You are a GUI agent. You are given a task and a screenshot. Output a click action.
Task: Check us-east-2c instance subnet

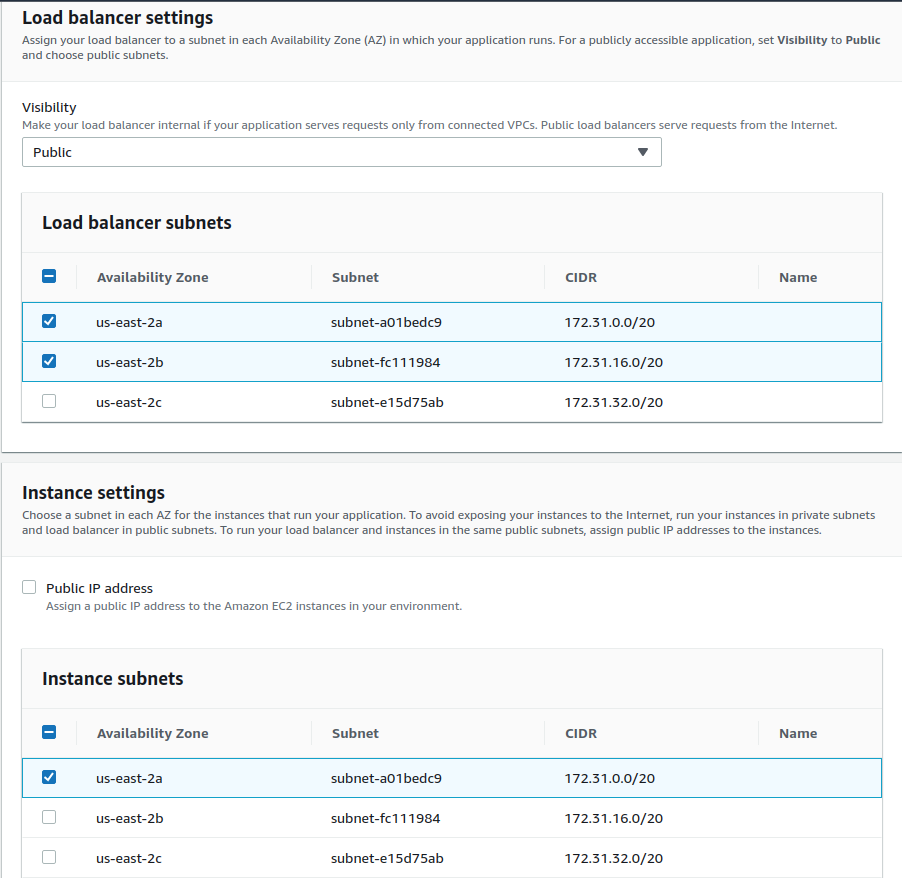(48, 857)
